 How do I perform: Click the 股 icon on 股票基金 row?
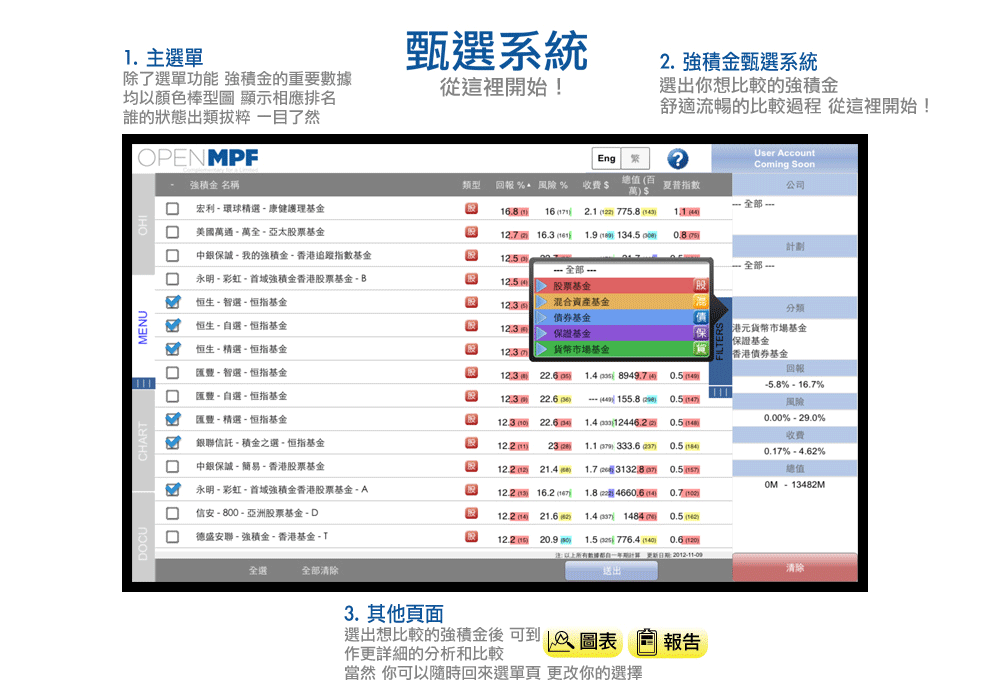tap(701, 286)
